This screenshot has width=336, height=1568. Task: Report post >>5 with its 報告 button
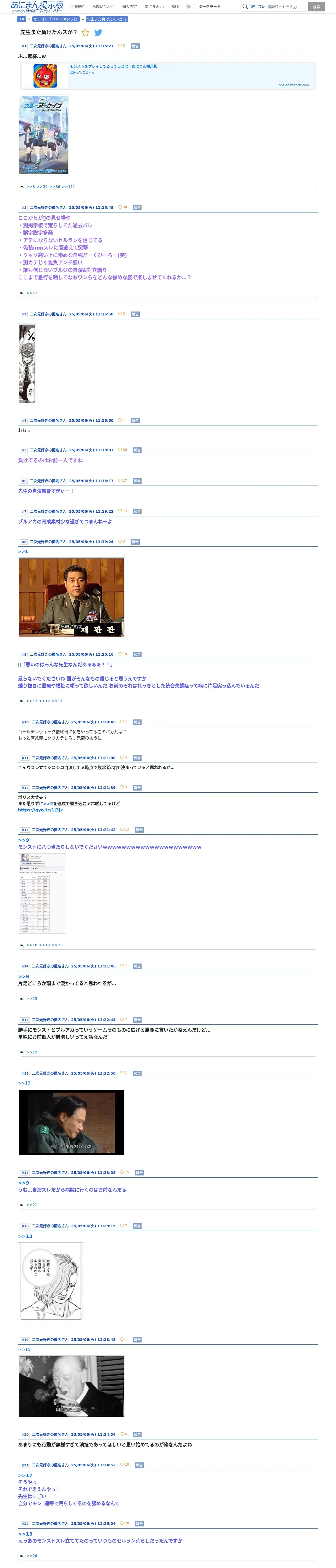tap(137, 451)
